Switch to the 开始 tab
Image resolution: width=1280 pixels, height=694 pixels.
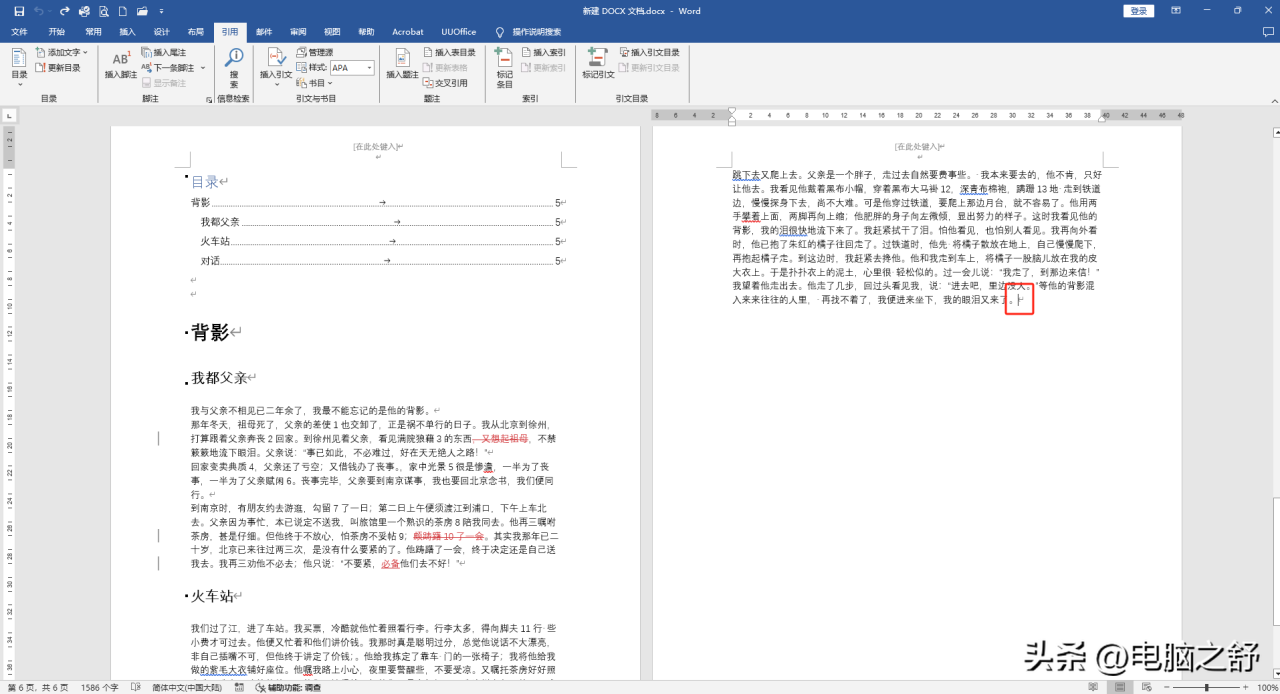click(56, 32)
